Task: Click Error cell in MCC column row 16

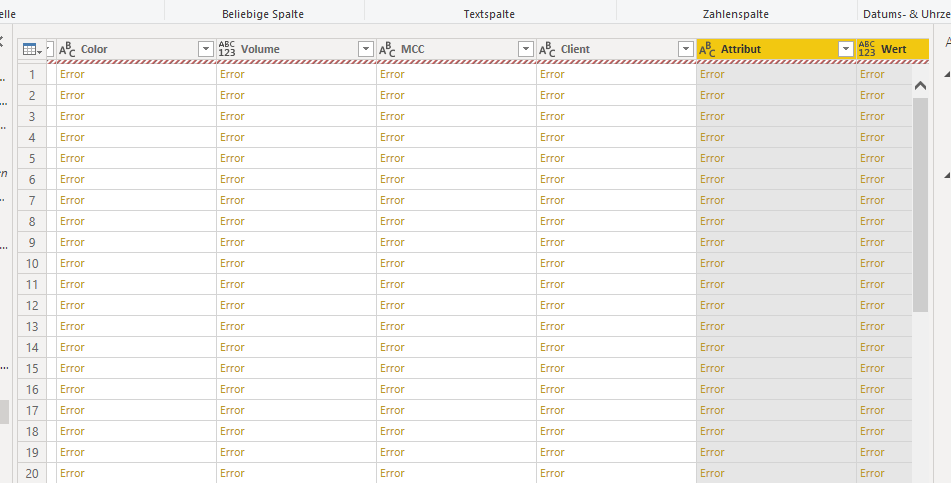Action: click(457, 389)
